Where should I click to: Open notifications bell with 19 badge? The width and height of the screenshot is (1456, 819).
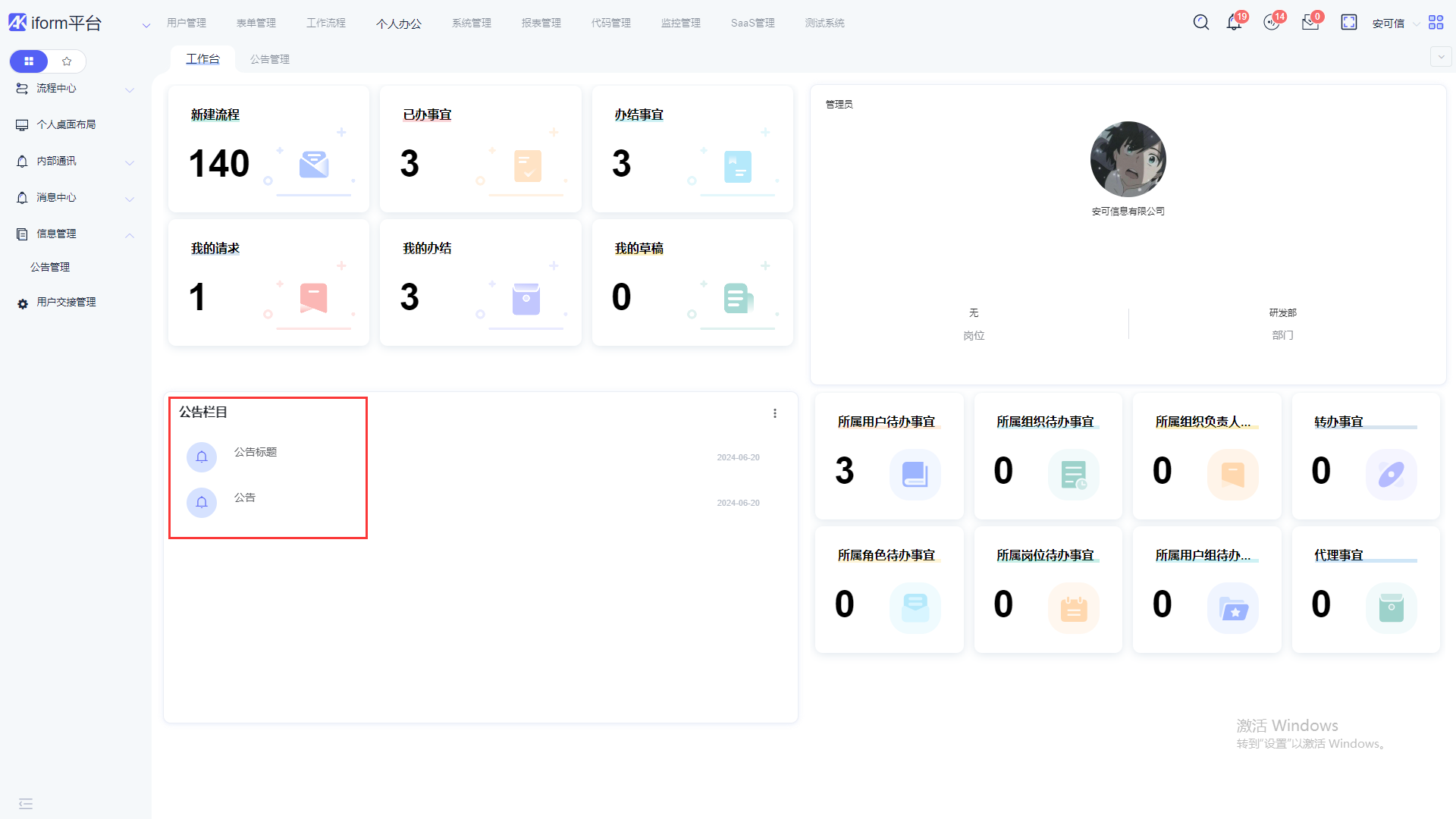1234,23
